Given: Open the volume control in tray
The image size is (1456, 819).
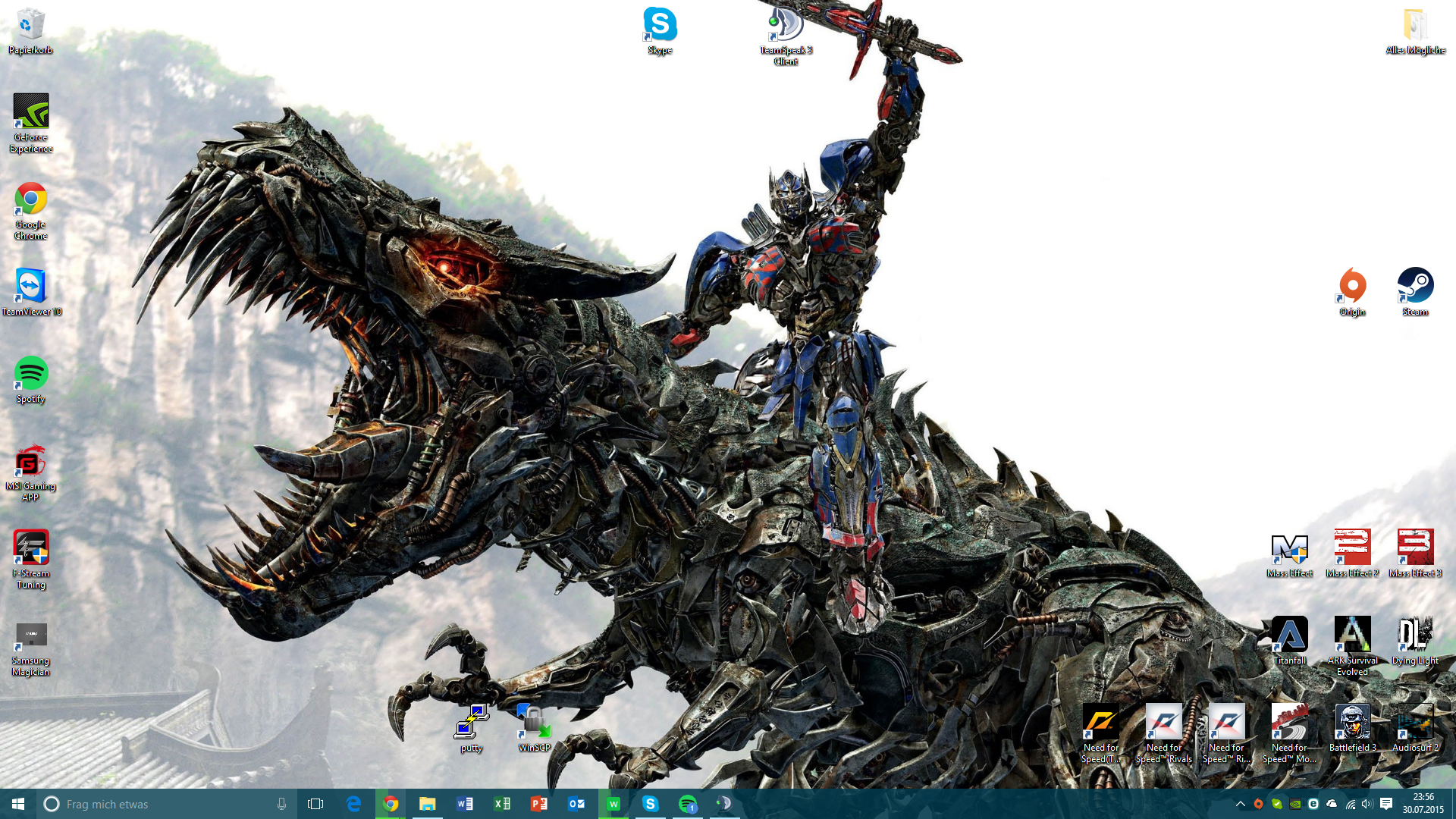Looking at the screenshot, I should coord(1367,804).
